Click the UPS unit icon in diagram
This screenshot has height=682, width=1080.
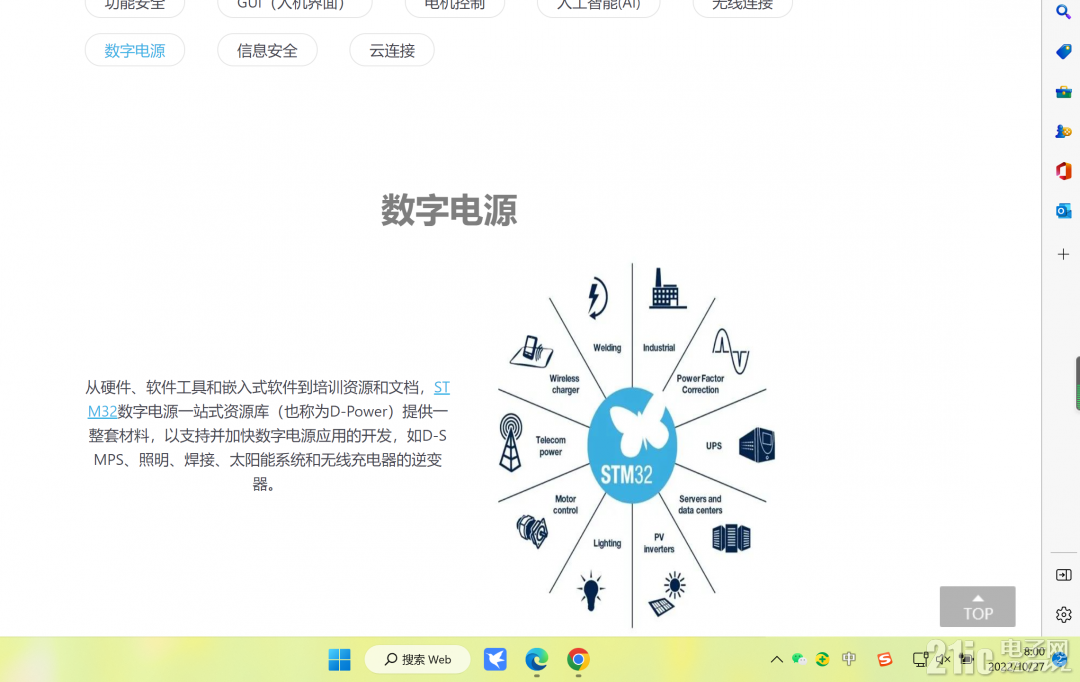(756, 444)
